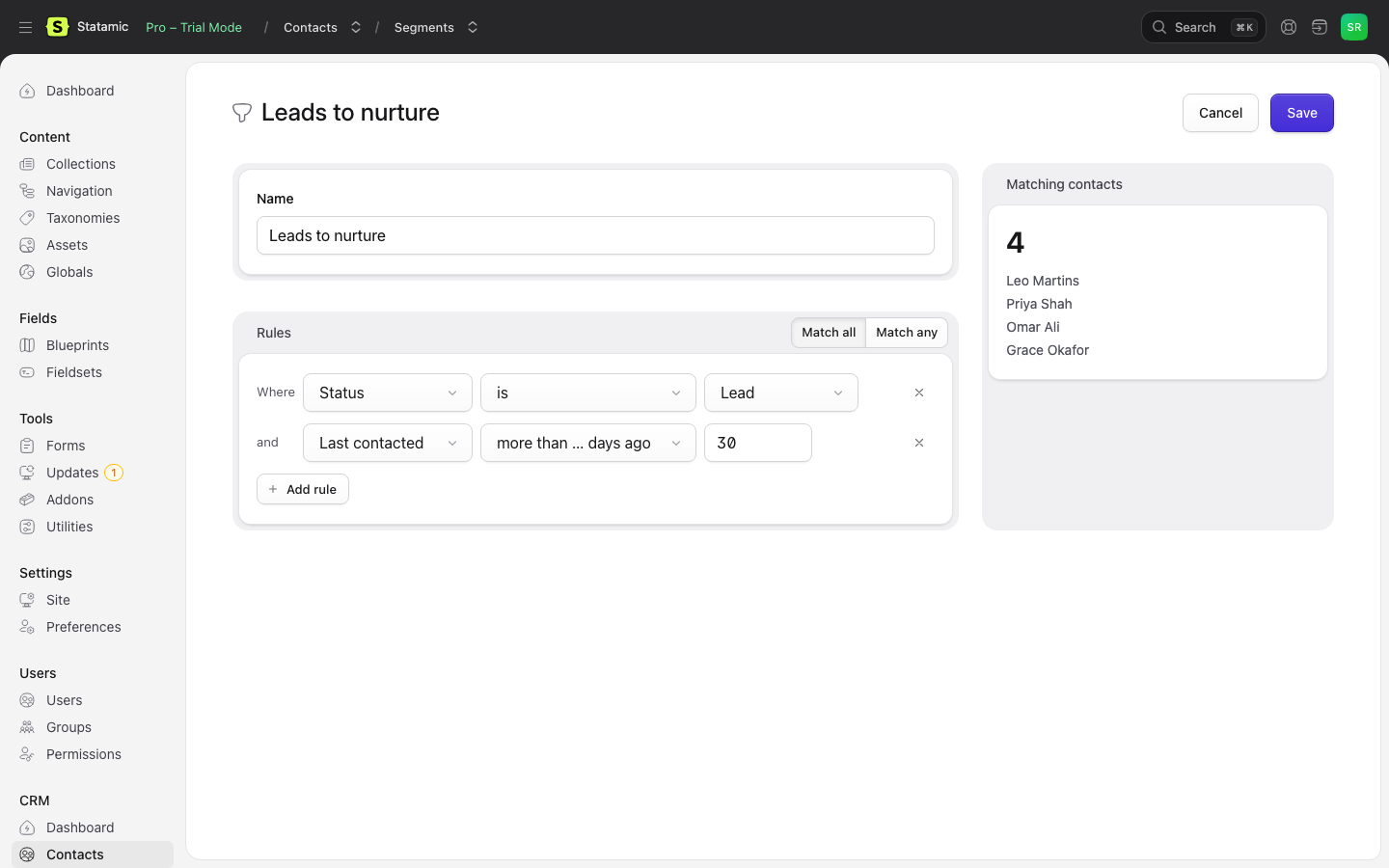Open the Last contacted field dropdown
This screenshot has height=868, width=1389.
pyautogui.click(x=388, y=443)
